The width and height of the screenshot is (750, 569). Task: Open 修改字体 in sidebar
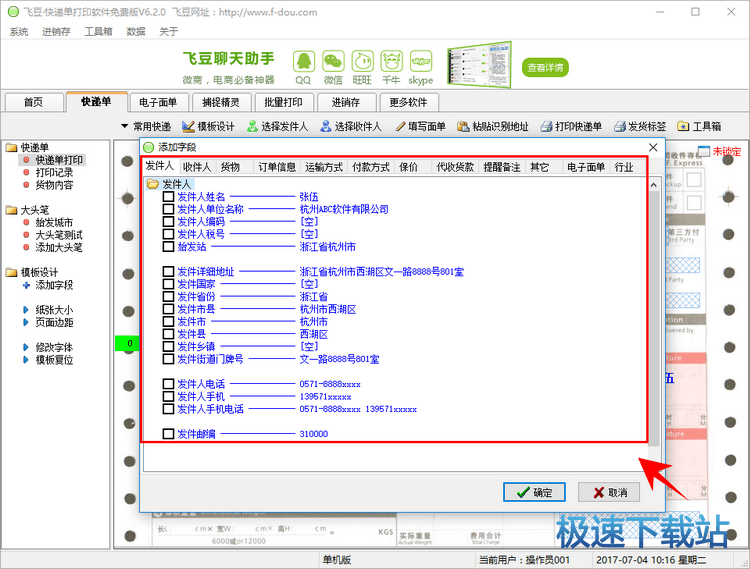pos(54,347)
